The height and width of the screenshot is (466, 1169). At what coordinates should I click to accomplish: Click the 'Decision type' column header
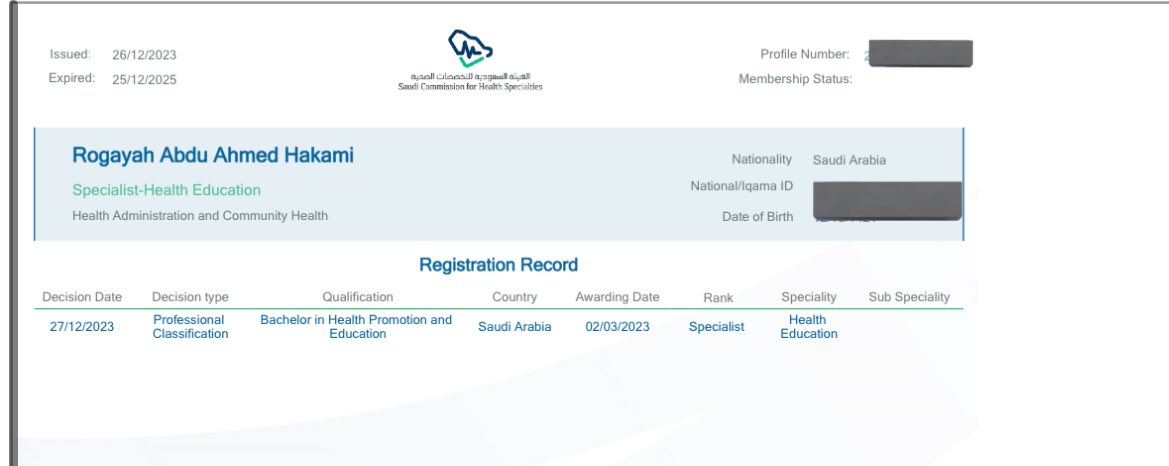pyautogui.click(x=190, y=297)
